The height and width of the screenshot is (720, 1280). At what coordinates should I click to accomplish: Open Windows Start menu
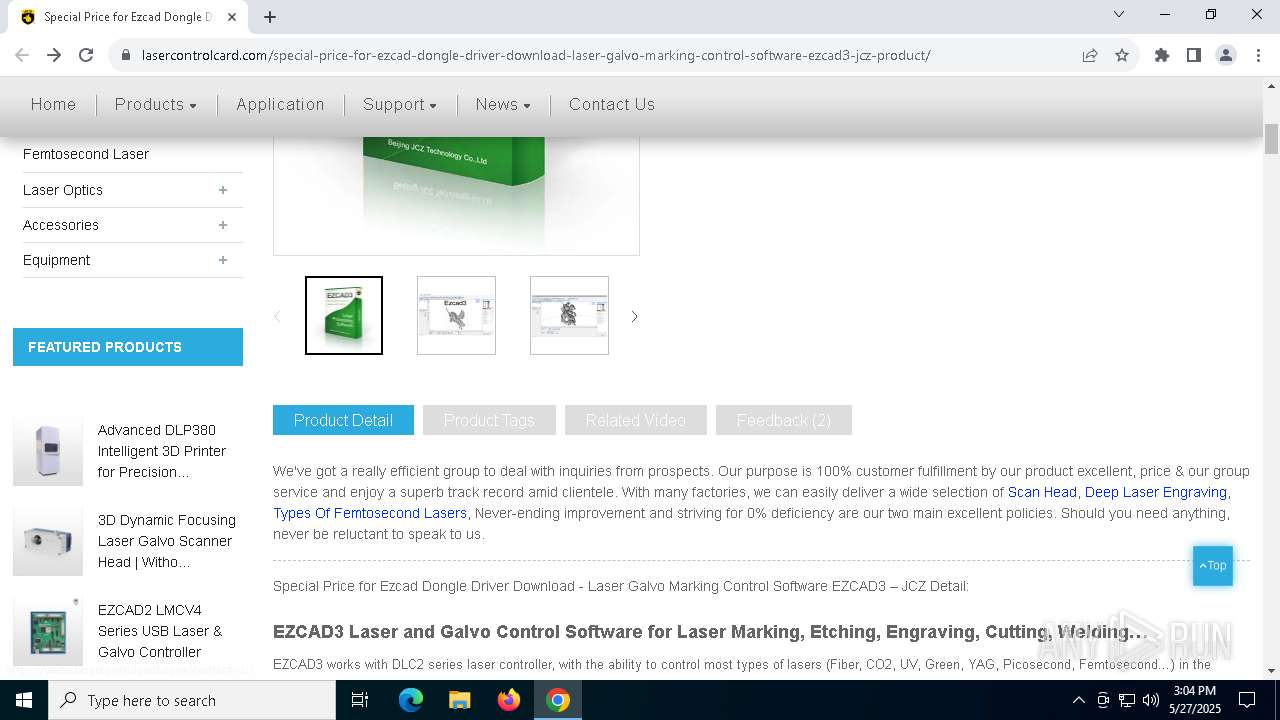coord(24,700)
